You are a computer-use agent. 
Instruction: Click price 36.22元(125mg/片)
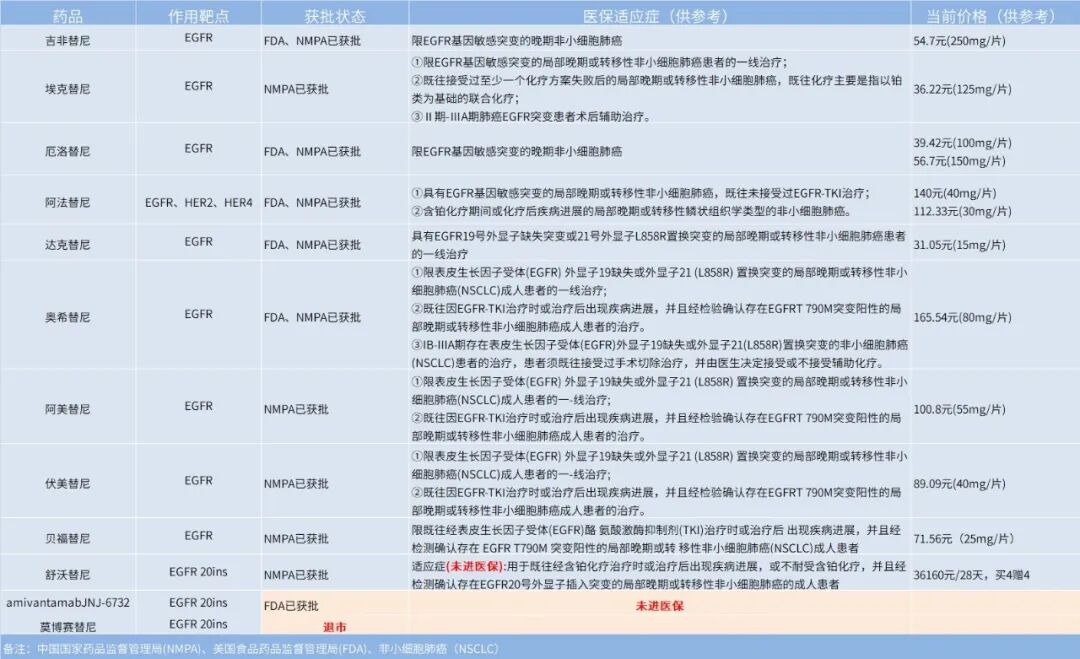962,89
